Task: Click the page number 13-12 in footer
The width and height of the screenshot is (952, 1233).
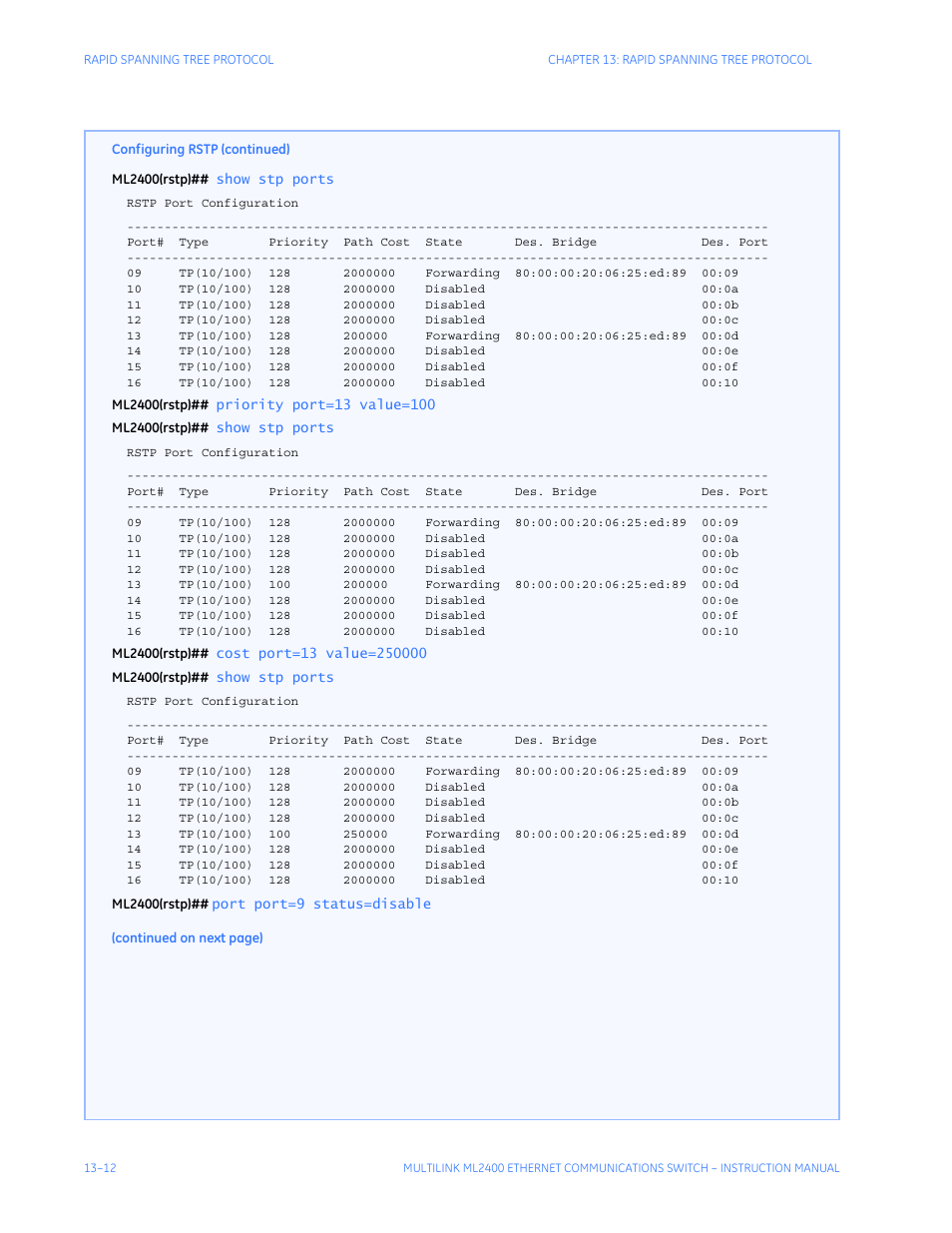Action: 100,1168
